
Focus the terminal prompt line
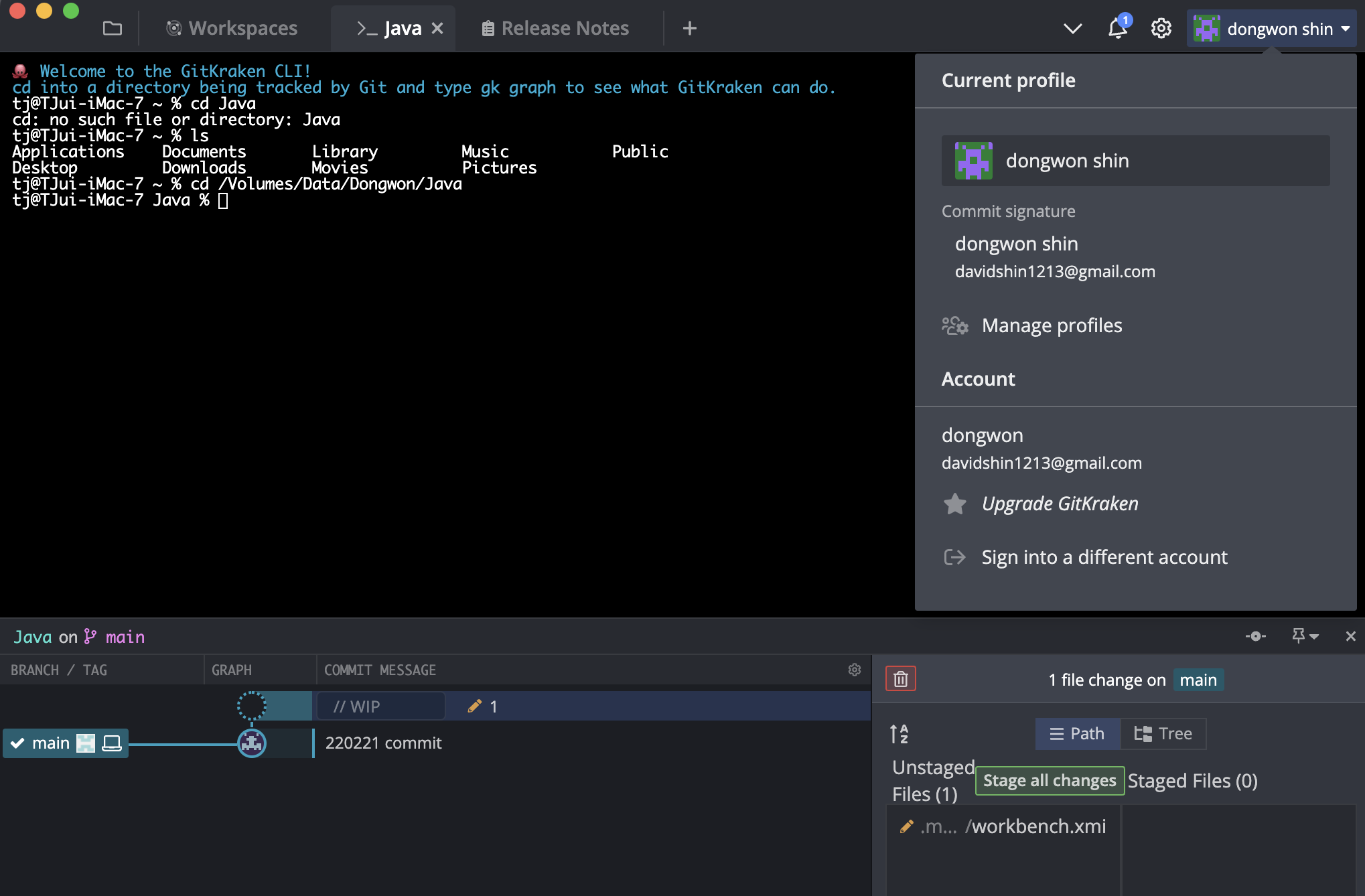tap(121, 200)
